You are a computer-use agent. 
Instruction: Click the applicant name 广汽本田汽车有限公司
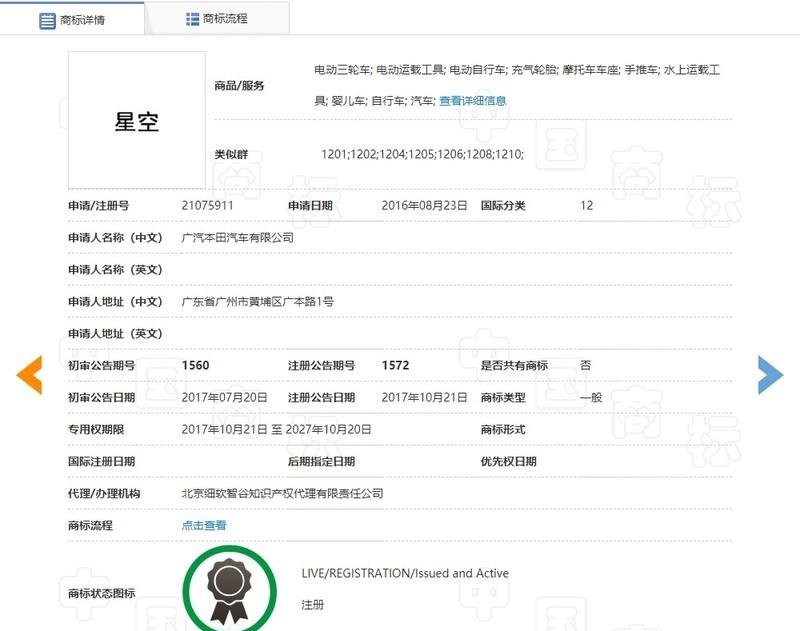click(x=238, y=238)
